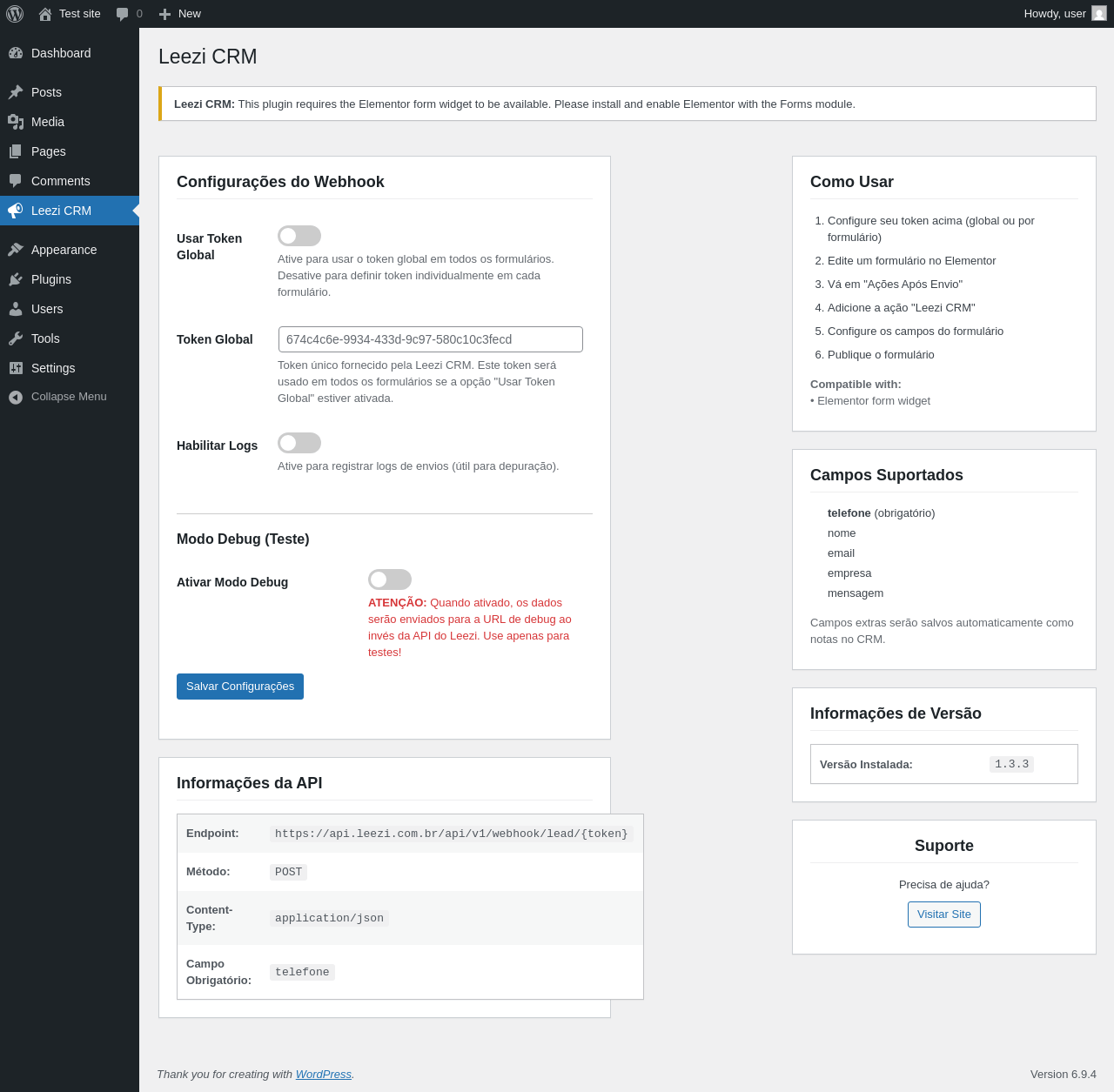Click 'Adicione a ação "Leezi CRM"' step
The height and width of the screenshot is (1092, 1114).
click(x=901, y=308)
